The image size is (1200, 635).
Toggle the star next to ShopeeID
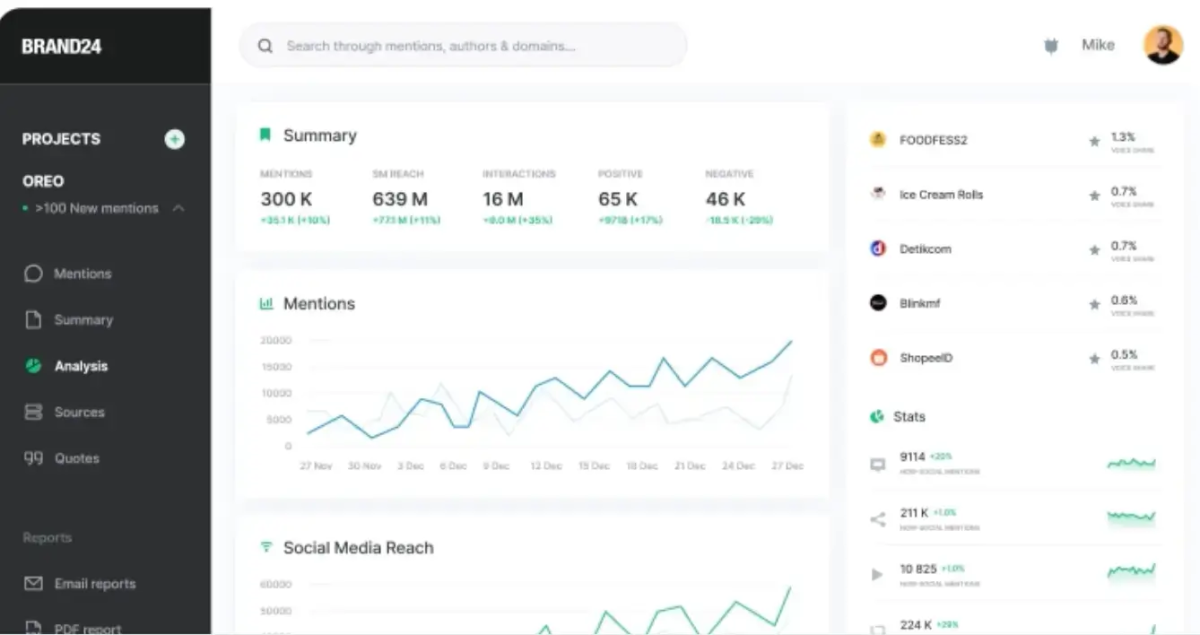[x=1094, y=358]
